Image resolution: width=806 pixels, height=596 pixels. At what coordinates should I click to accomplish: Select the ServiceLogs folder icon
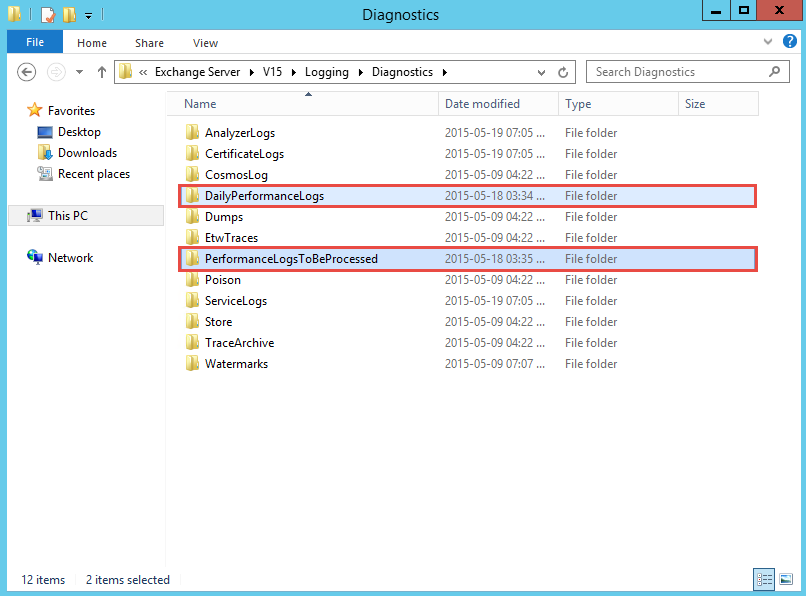click(192, 300)
